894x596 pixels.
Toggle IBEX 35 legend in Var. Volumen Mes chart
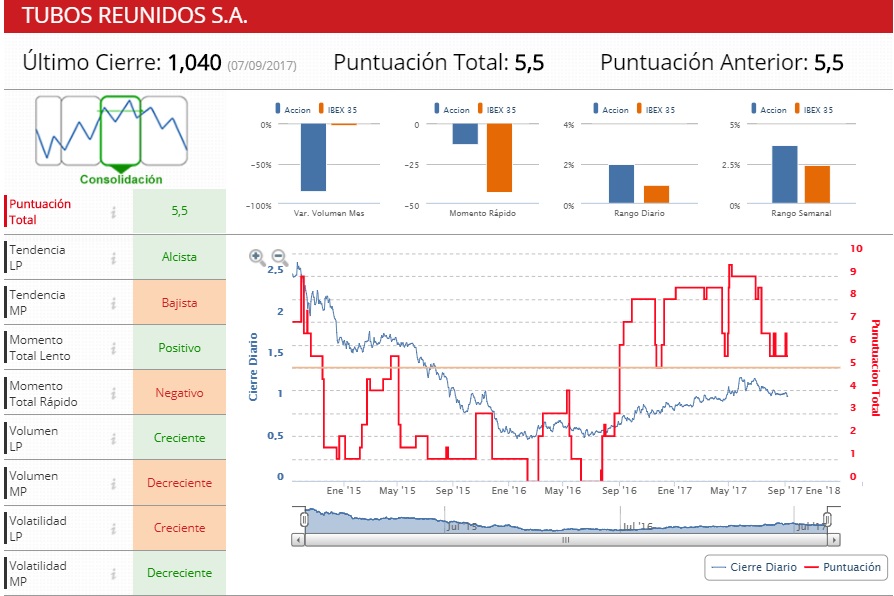pyautogui.click(x=338, y=109)
